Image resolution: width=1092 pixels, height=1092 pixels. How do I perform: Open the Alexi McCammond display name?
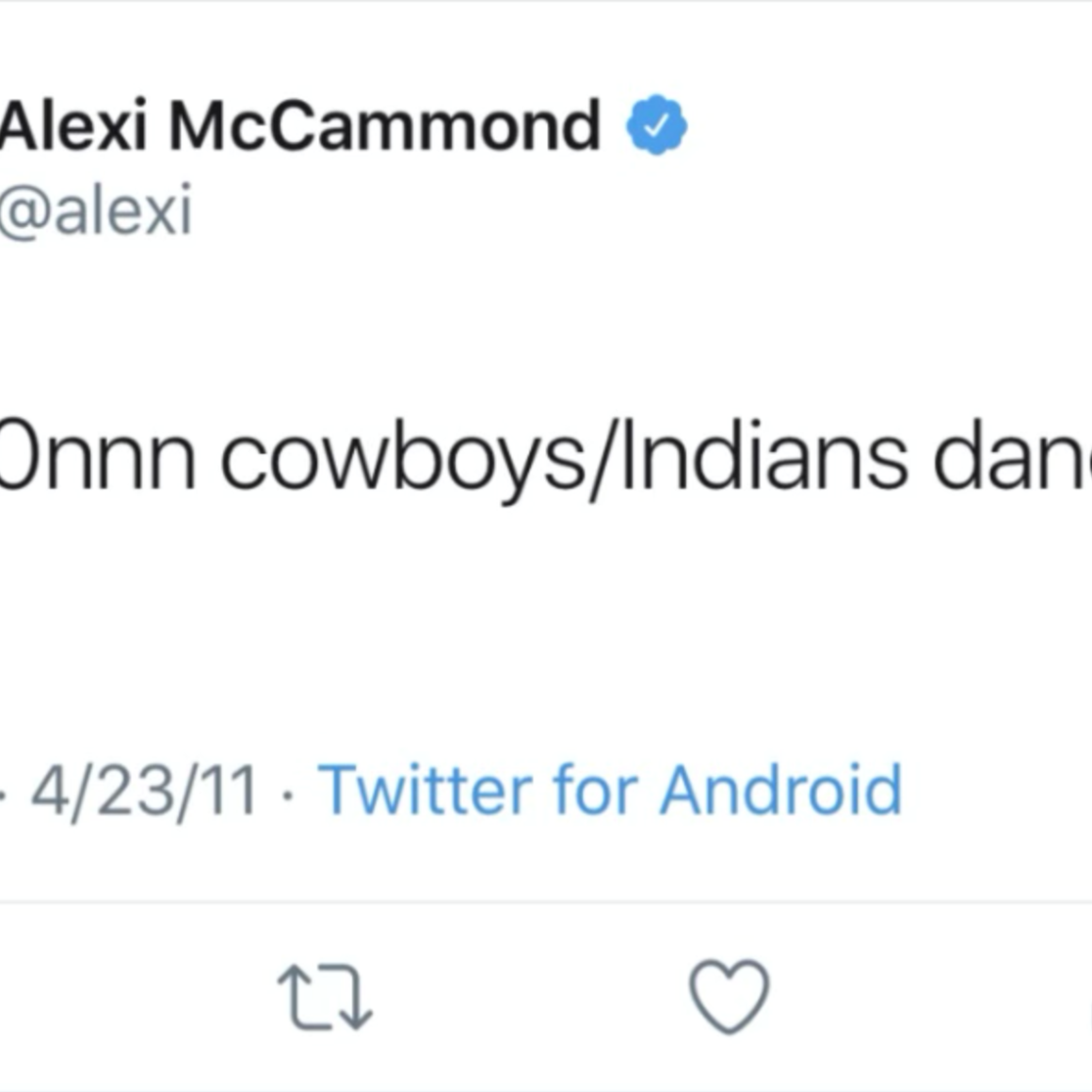(x=299, y=125)
